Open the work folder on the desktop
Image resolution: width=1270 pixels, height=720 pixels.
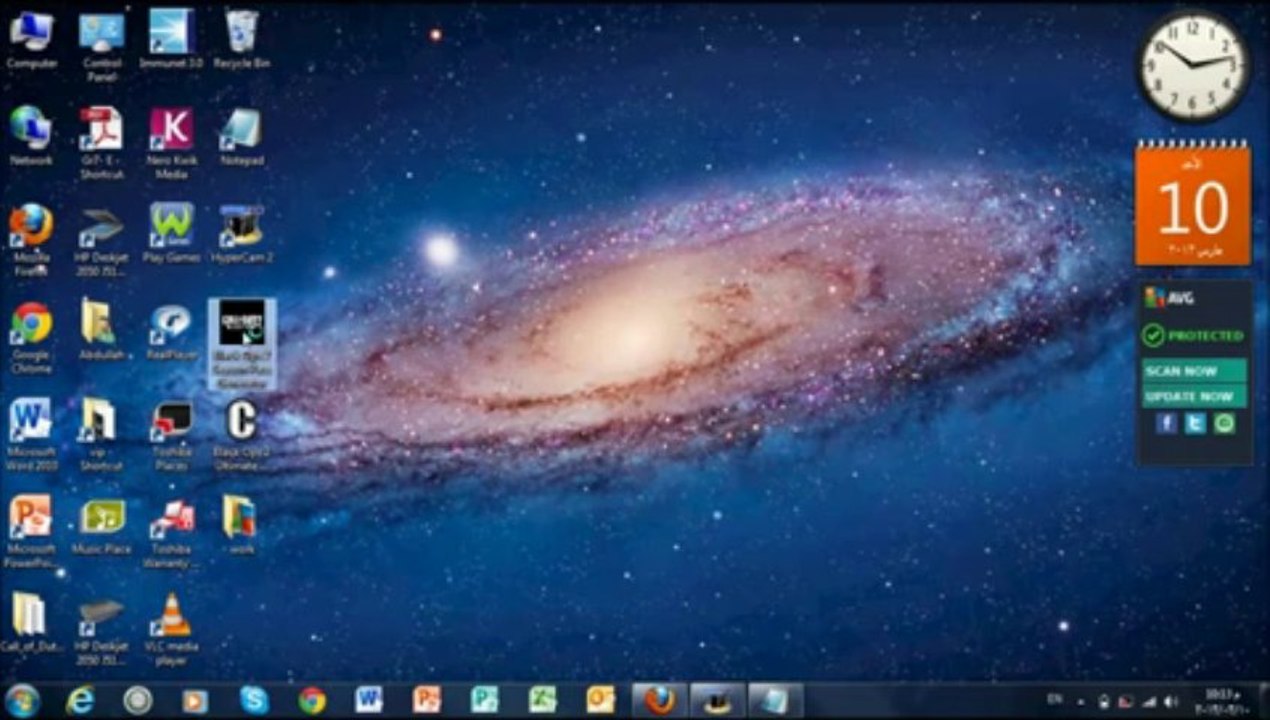[x=241, y=524]
